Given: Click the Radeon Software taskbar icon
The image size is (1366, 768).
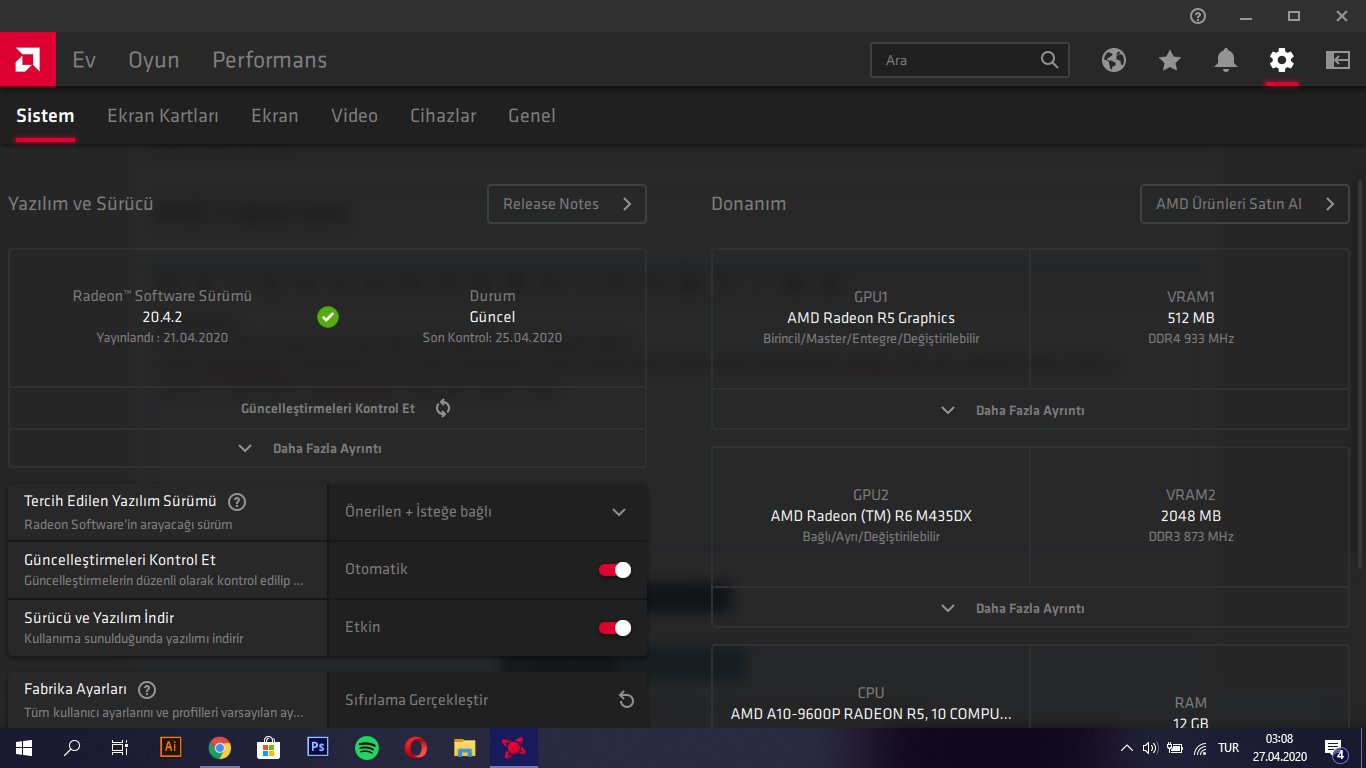Looking at the screenshot, I should pyautogui.click(x=514, y=747).
